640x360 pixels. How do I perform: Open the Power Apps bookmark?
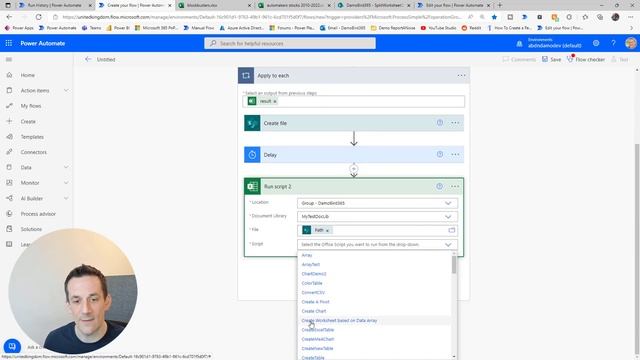(19, 28)
